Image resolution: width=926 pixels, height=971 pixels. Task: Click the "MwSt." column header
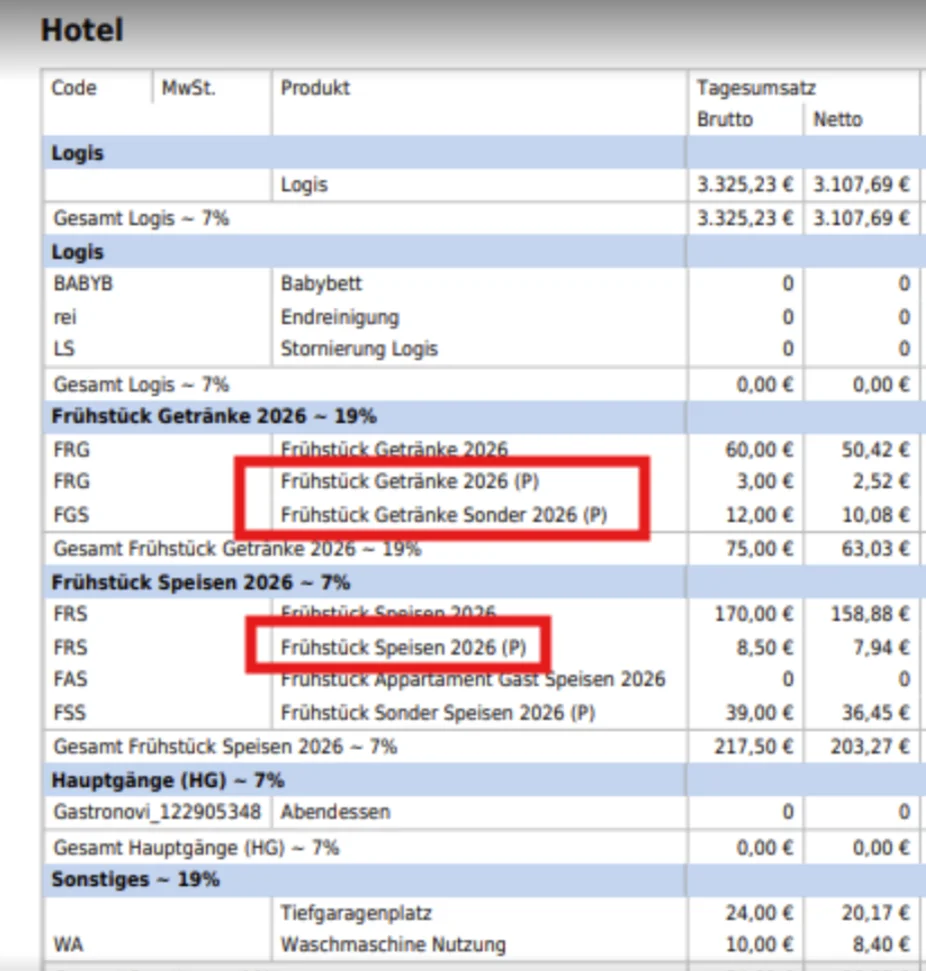188,88
